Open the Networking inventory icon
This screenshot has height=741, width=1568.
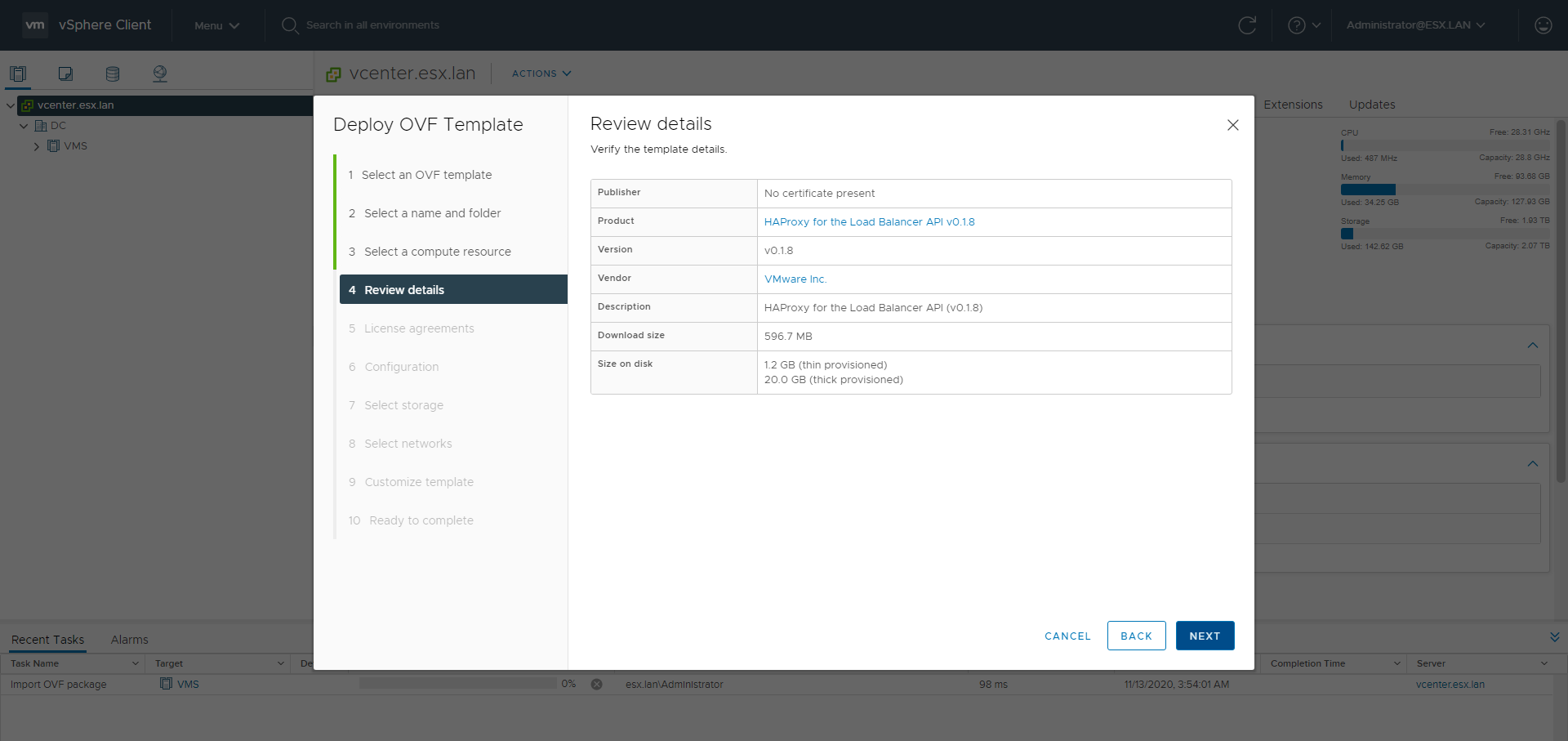160,74
